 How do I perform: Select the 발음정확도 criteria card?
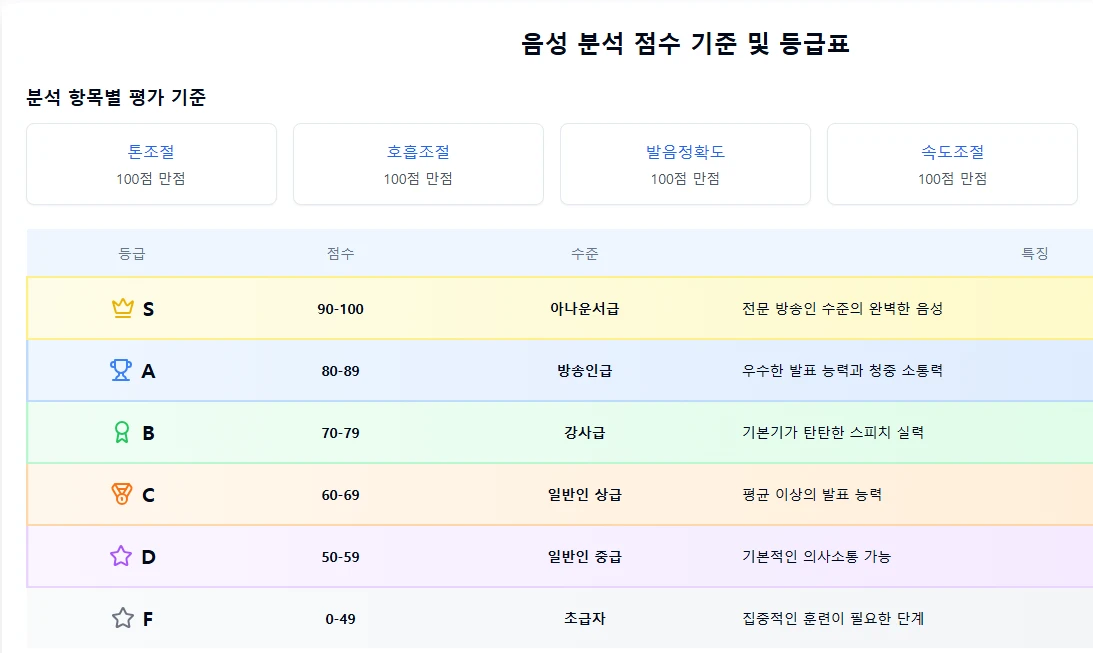click(x=685, y=164)
